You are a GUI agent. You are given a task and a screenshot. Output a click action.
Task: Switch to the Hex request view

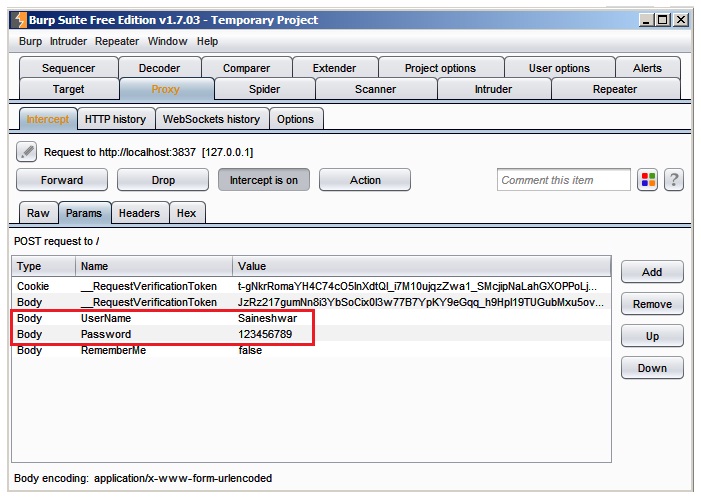(186, 213)
